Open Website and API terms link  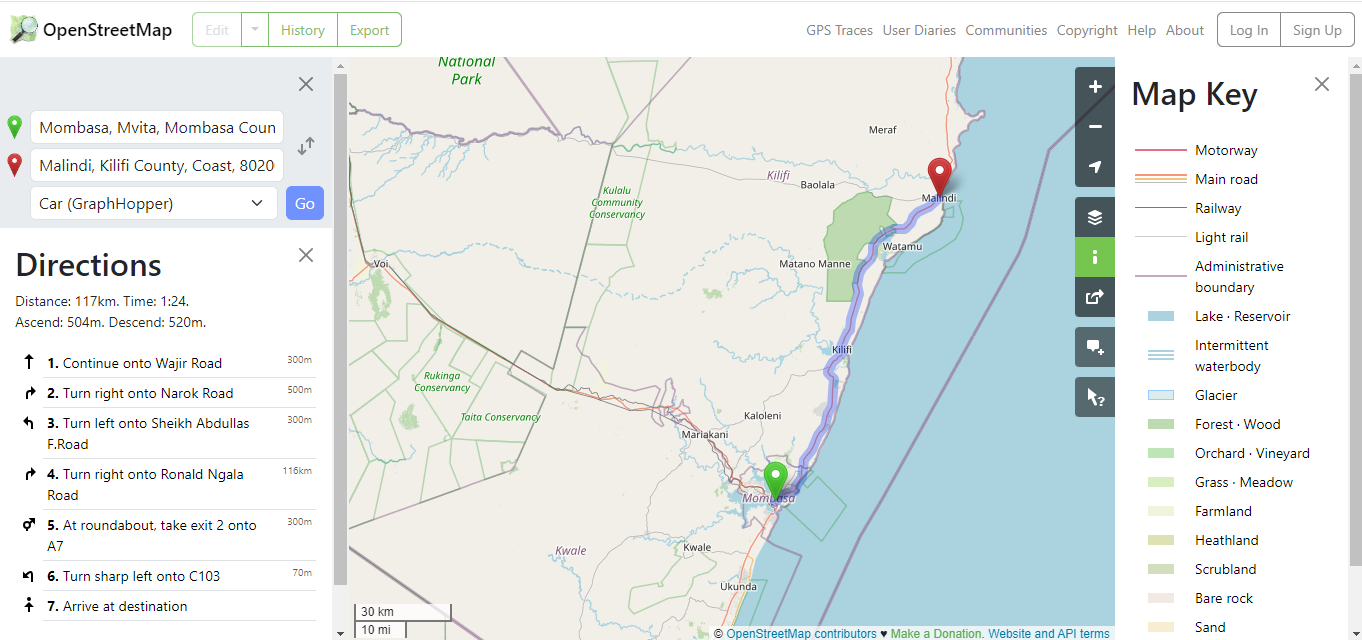coord(1049,633)
